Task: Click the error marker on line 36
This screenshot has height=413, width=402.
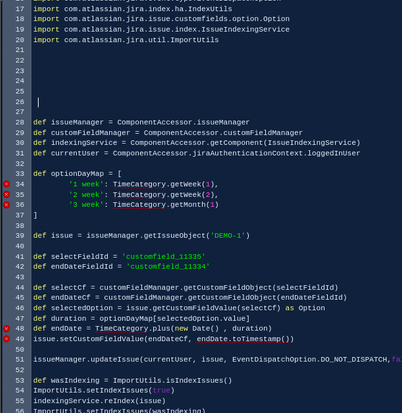Action: click(x=6, y=205)
